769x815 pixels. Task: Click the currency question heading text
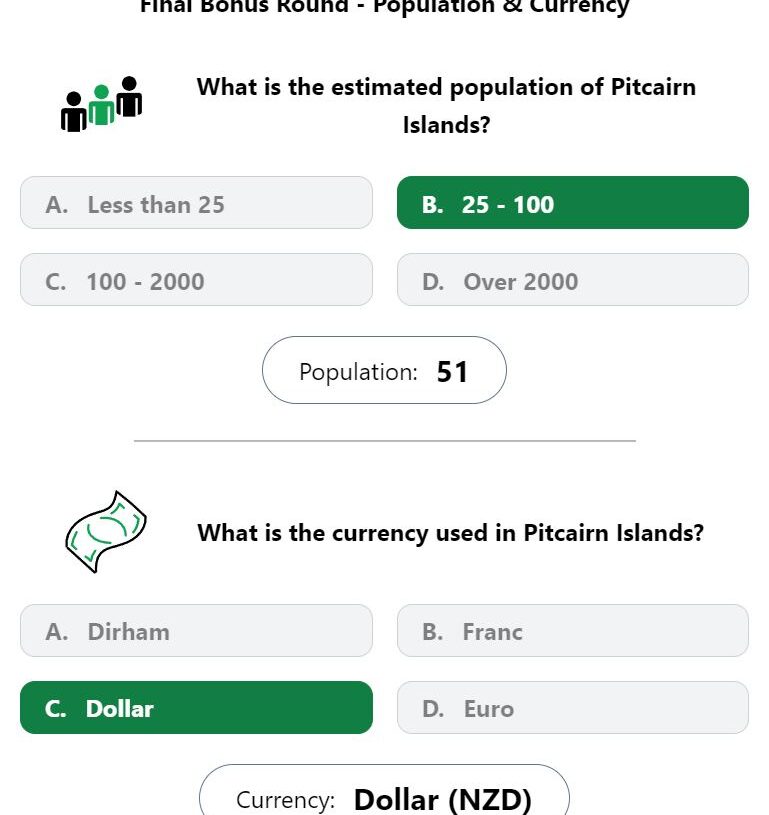[450, 533]
